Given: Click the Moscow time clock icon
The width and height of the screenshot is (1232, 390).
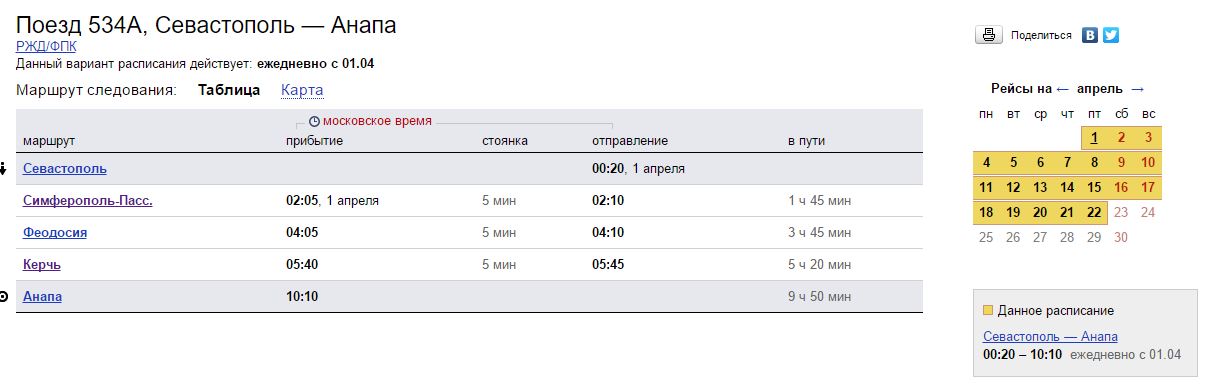Looking at the screenshot, I should click(314, 121).
